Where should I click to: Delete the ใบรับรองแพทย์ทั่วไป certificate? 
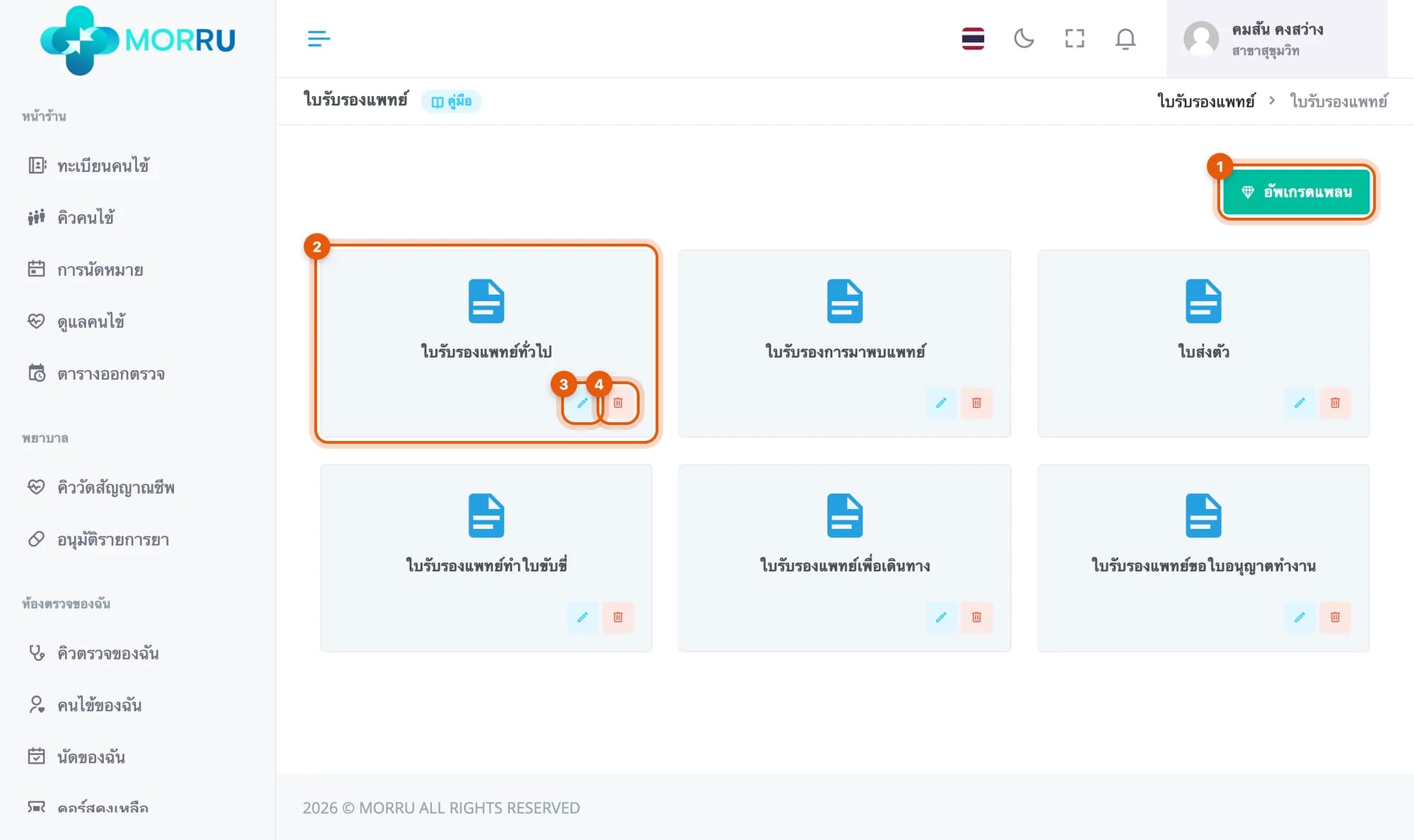(618, 403)
